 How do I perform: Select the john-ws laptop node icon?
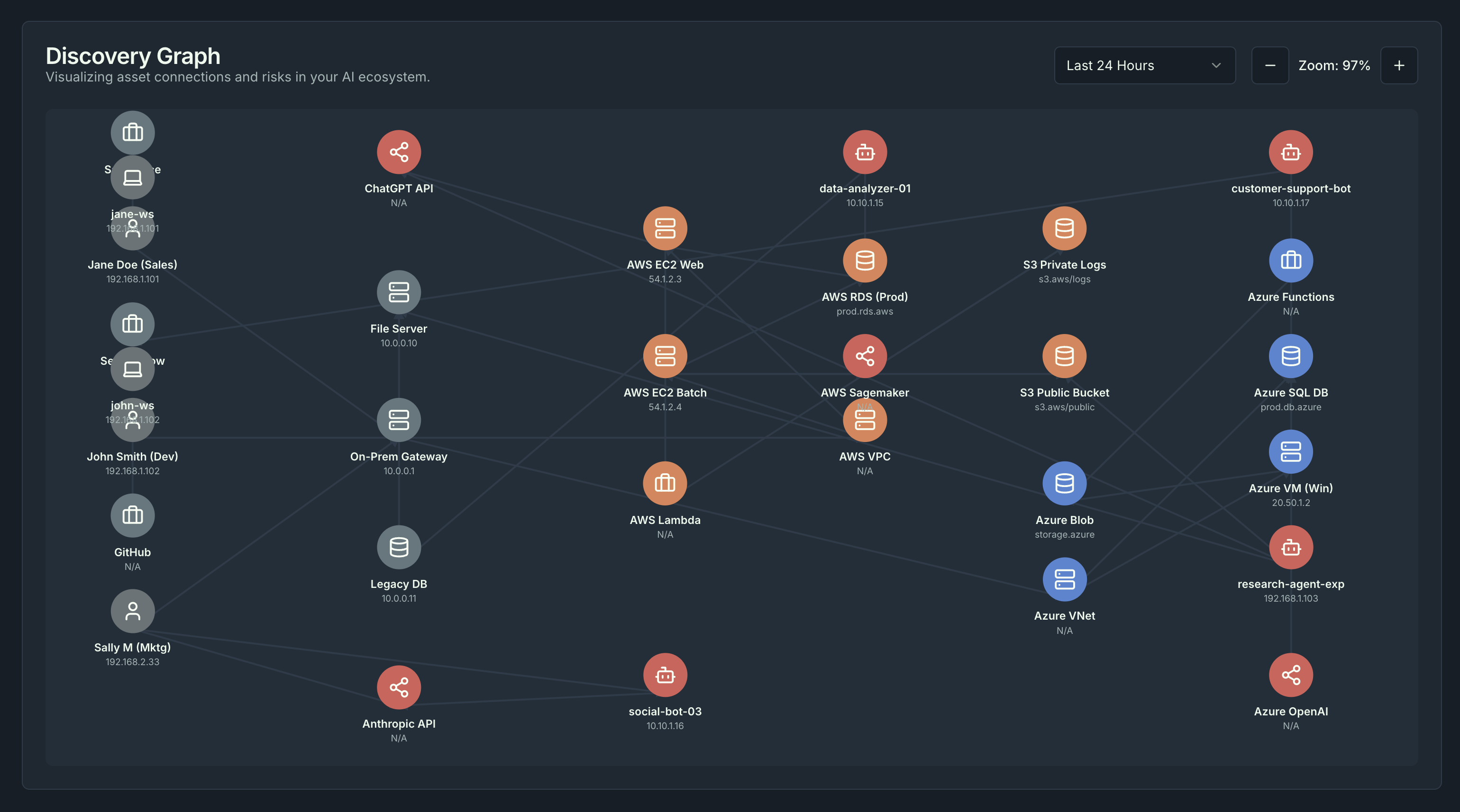tap(133, 369)
